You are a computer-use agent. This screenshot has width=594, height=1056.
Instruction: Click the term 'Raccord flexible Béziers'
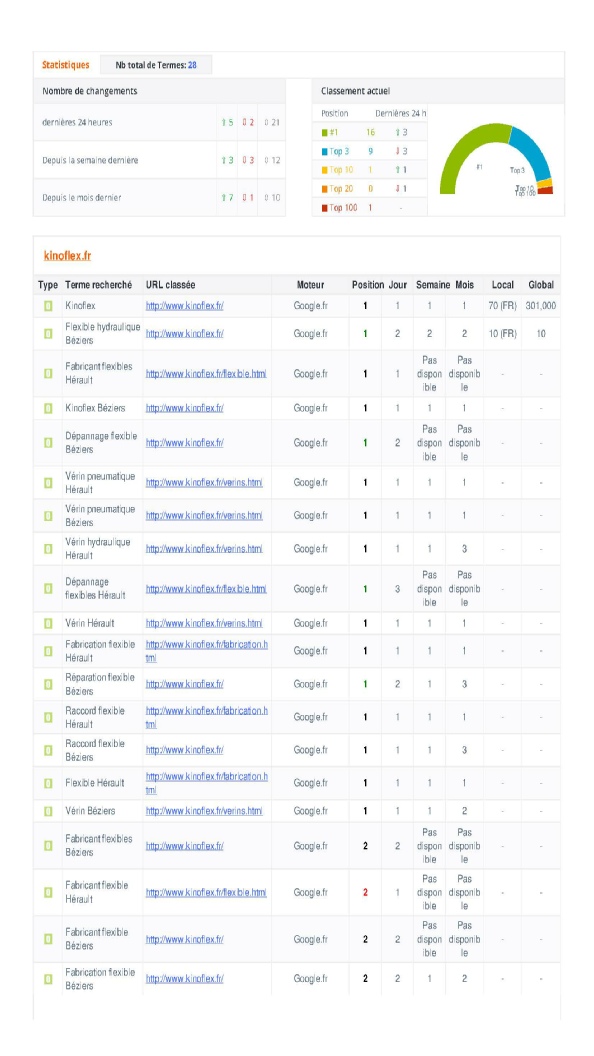95,750
